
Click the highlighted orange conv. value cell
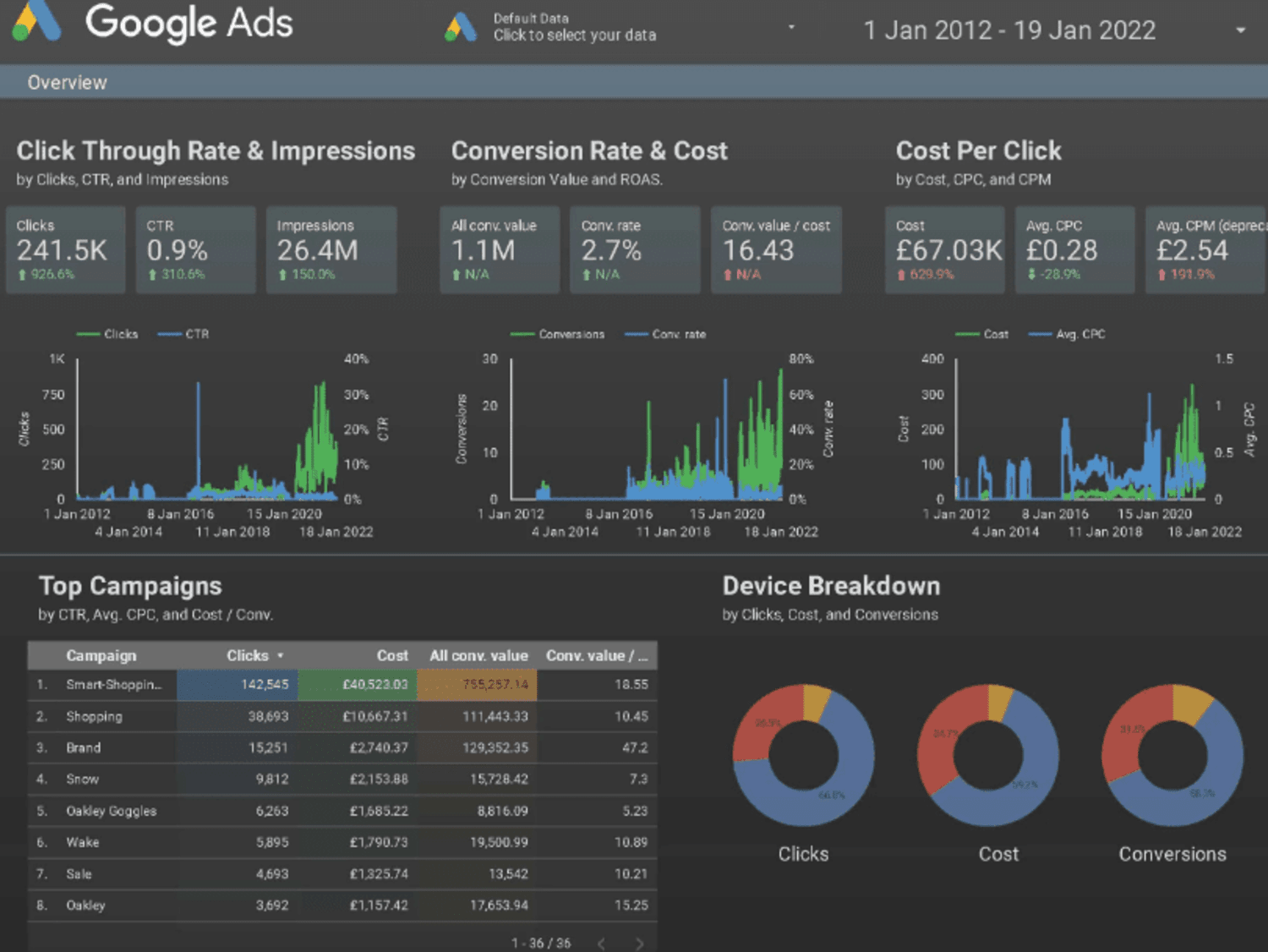(477, 684)
